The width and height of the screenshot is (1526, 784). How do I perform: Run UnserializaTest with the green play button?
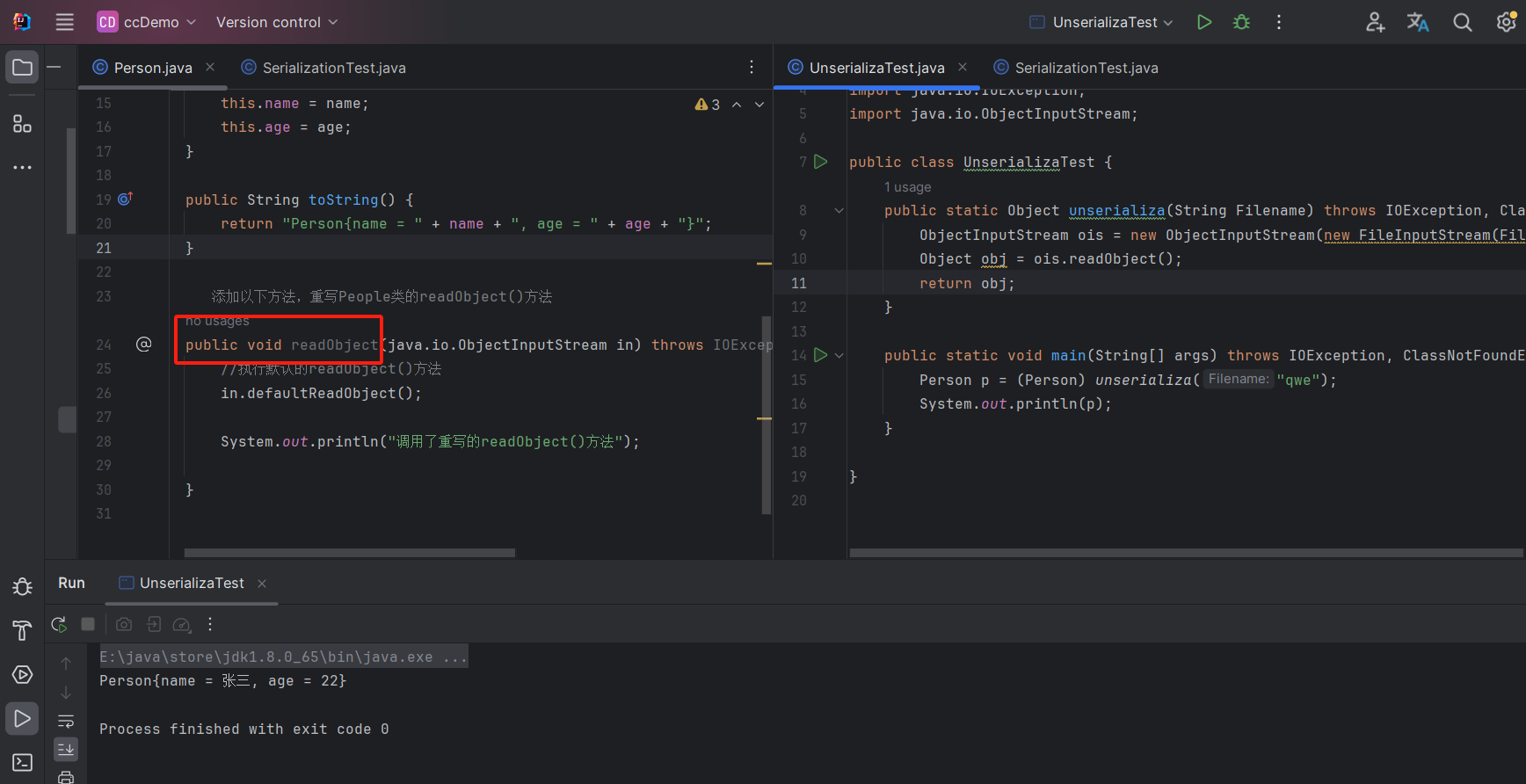1204,22
